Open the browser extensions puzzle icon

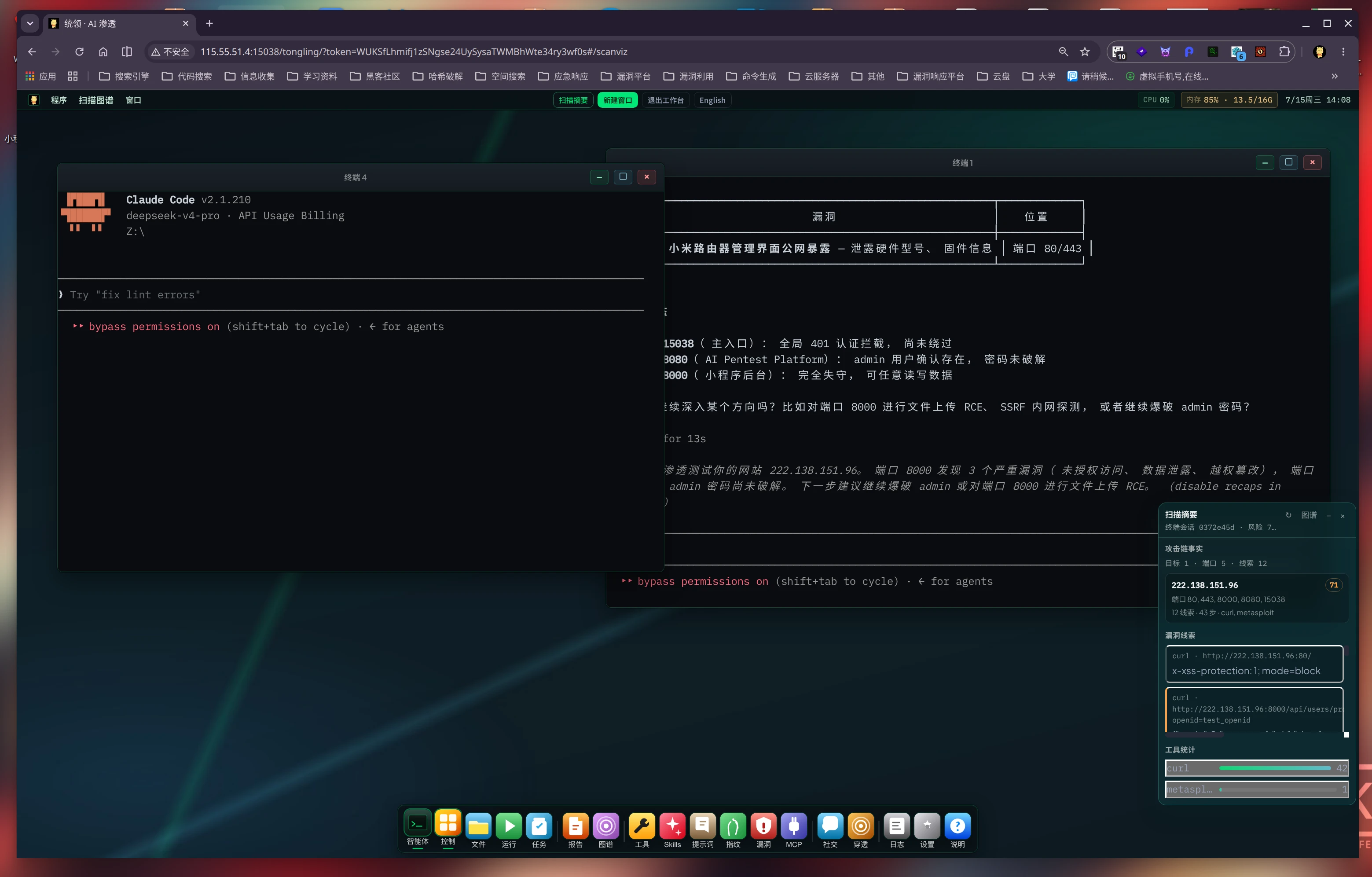coord(1284,51)
